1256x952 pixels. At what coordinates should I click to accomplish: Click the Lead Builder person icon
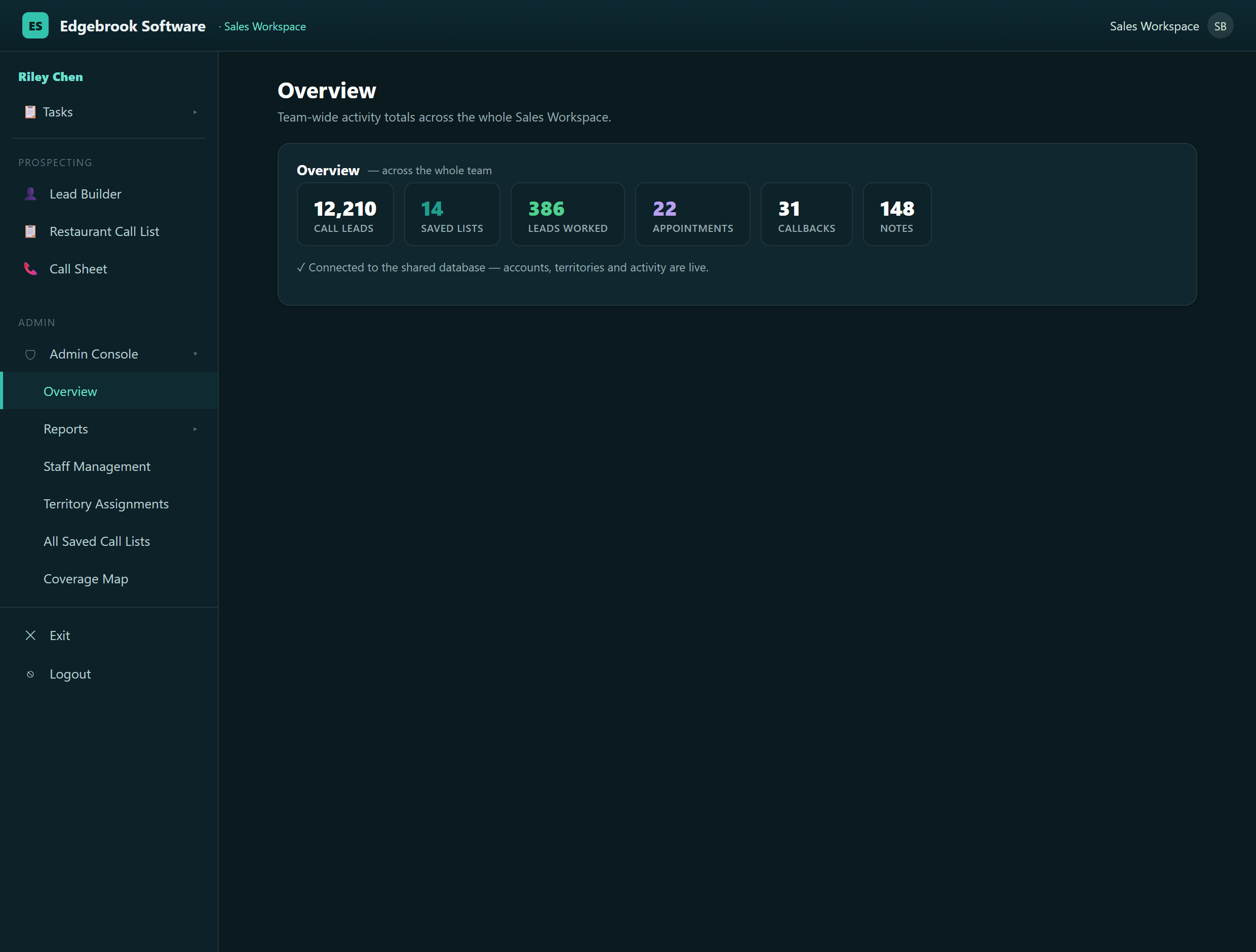31,194
